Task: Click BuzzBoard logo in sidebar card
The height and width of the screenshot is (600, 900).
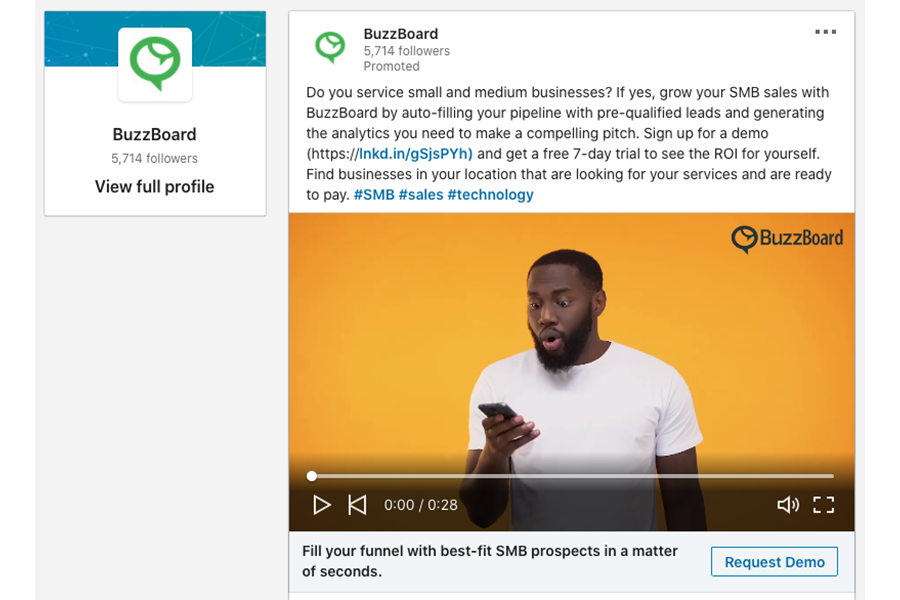Action: (155, 64)
